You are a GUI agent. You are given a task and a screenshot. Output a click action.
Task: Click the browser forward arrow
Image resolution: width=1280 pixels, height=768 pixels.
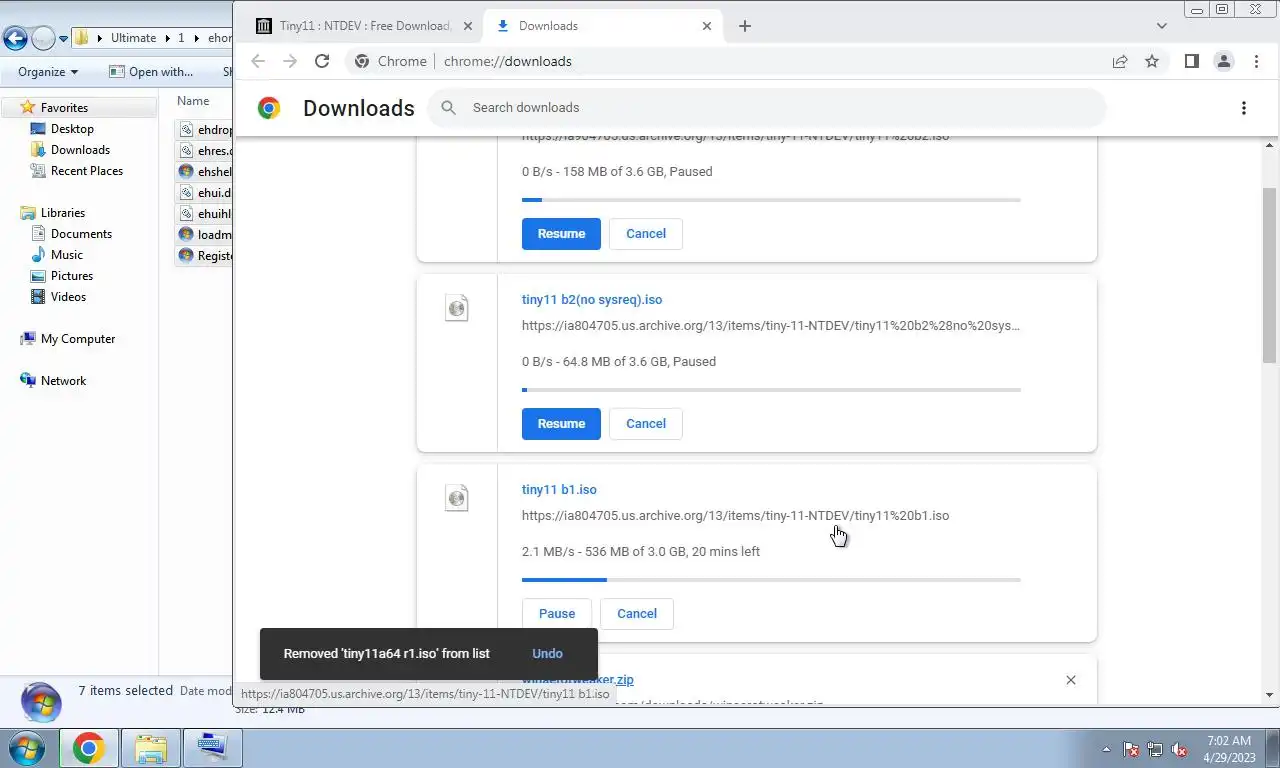(290, 61)
